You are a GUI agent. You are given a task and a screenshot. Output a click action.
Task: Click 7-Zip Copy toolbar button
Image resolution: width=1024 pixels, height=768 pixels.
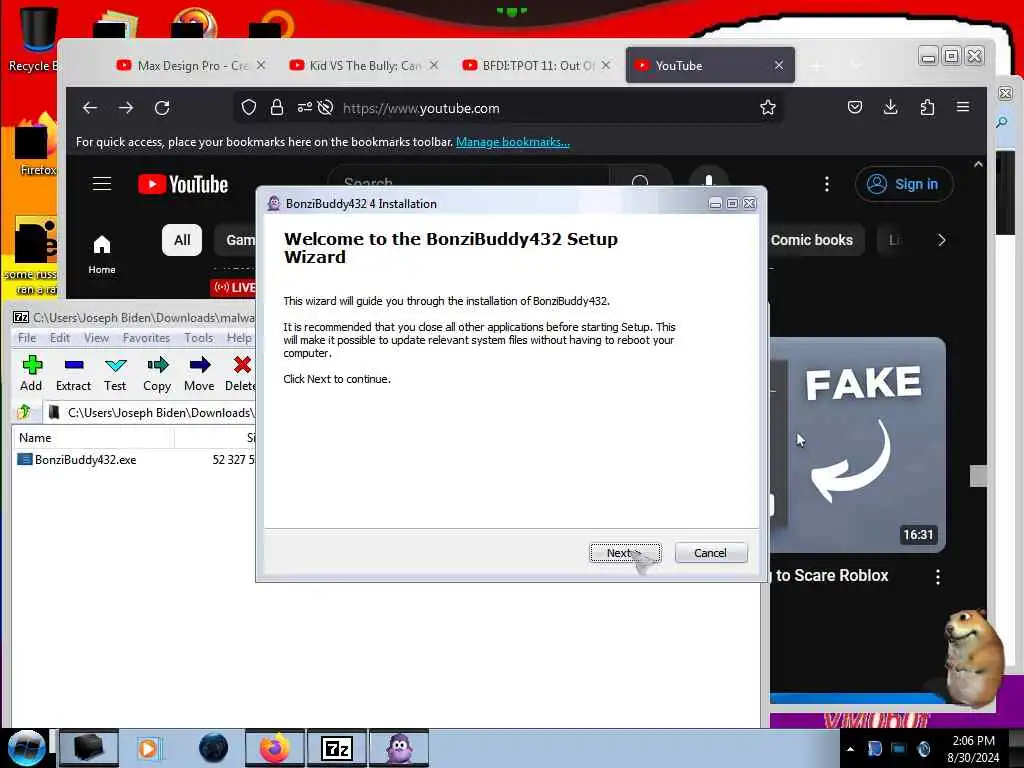click(157, 374)
